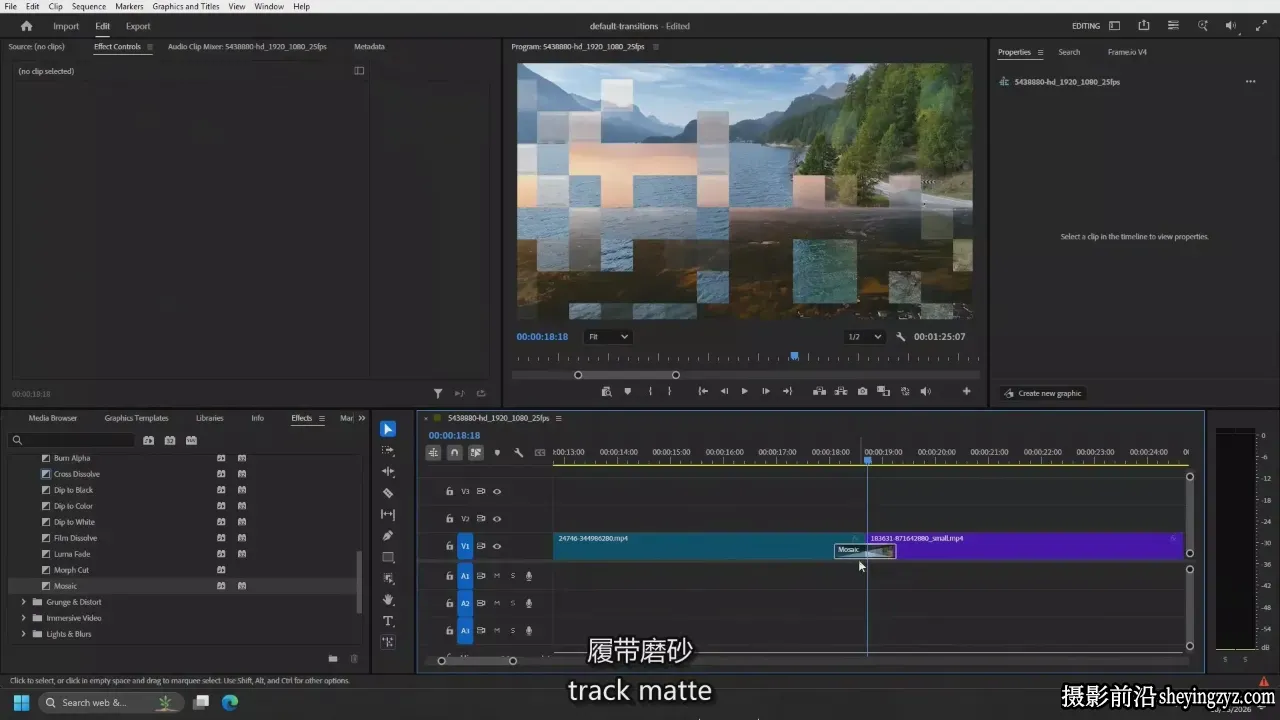1280x720 pixels.
Task: Select Cross Dissolve in Effects list
Action: click(77, 474)
